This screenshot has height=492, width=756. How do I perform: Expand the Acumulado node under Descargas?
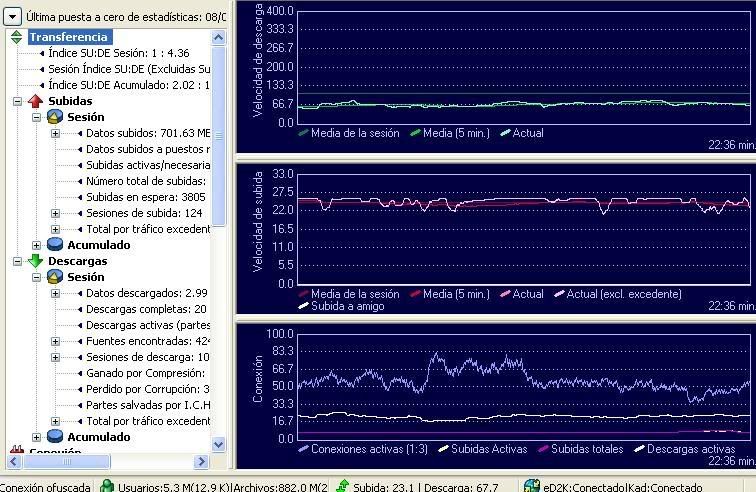click(x=36, y=437)
